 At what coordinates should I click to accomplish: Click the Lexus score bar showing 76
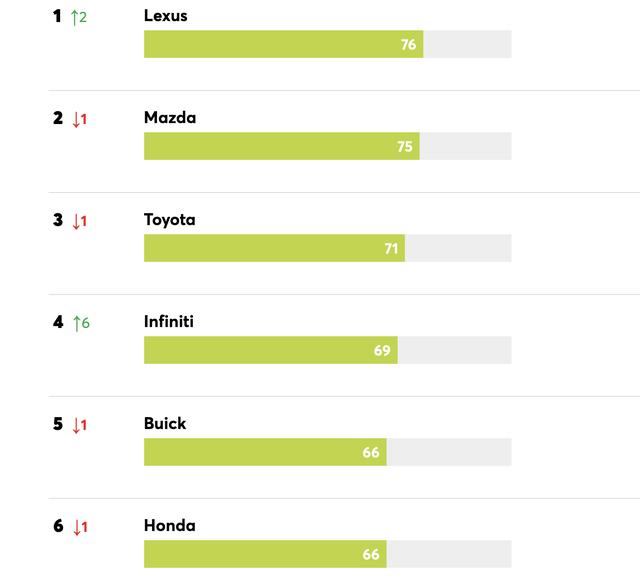tap(283, 44)
